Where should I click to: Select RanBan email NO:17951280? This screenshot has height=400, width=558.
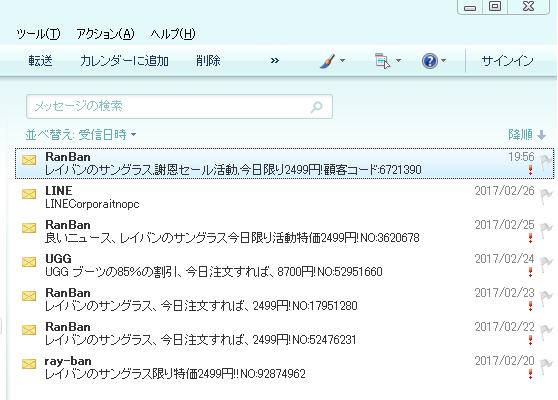pos(284,299)
